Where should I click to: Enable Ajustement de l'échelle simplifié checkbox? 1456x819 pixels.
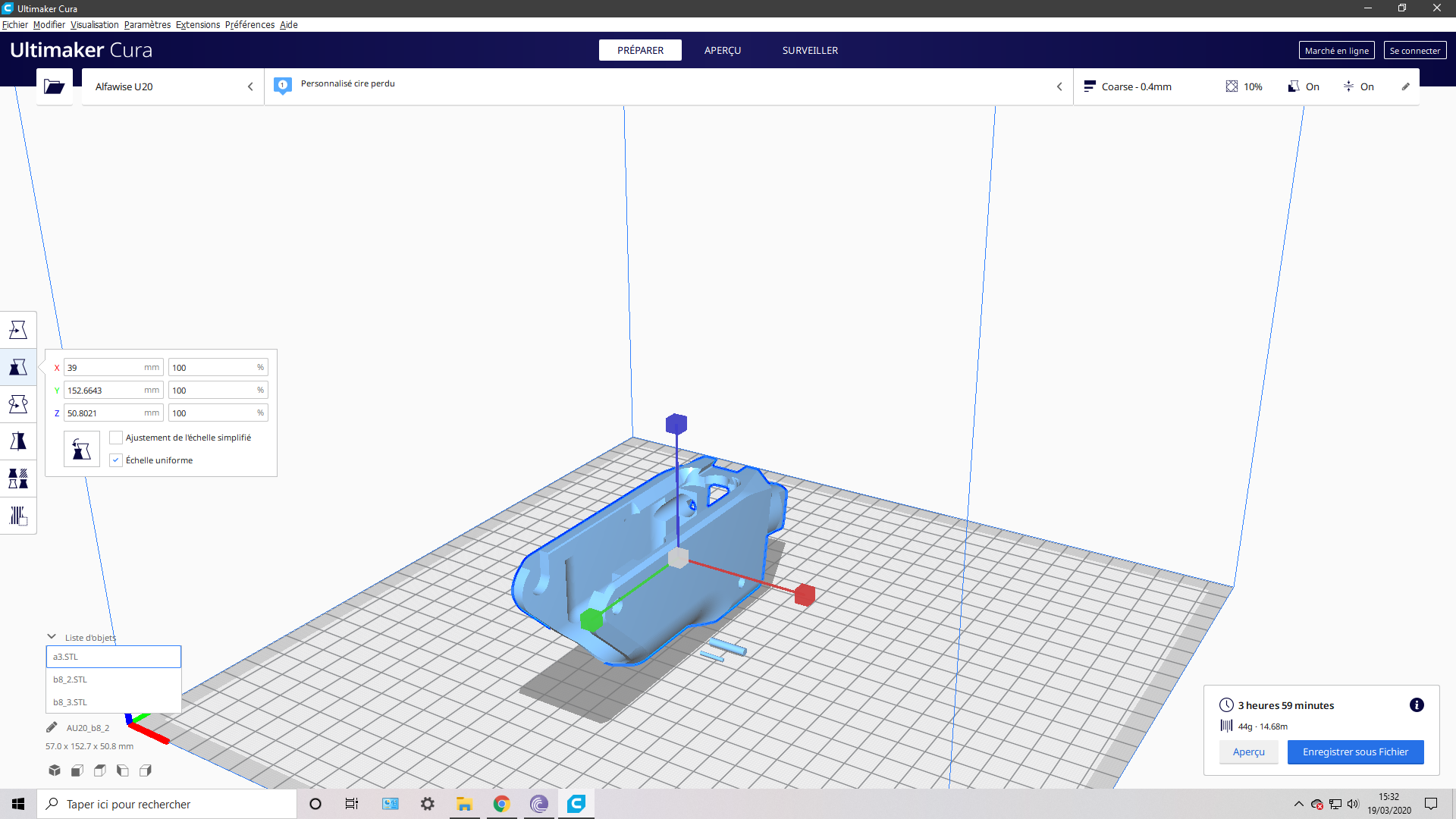[116, 438]
